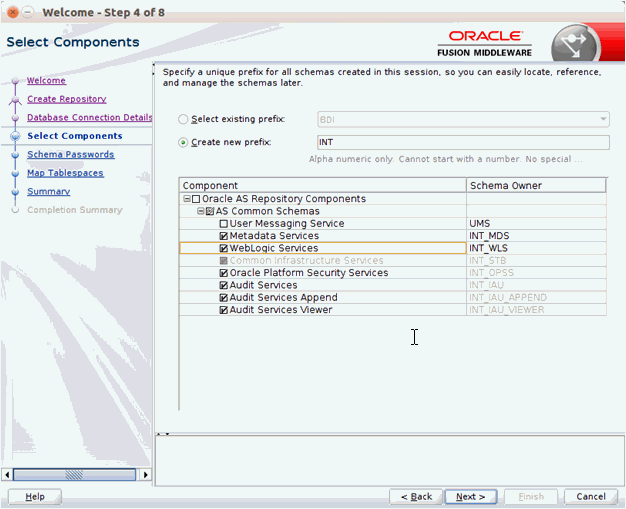Image resolution: width=626 pixels, height=509 pixels.
Task: Minimize the wizard window
Action: coord(27,12)
